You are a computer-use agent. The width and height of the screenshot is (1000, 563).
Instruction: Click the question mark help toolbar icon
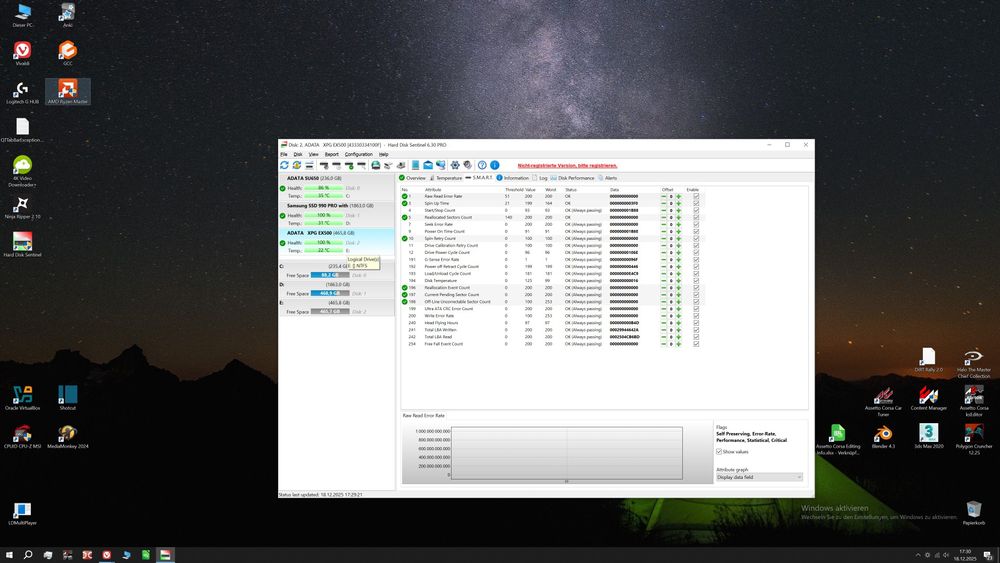pyautogui.click(x=482, y=165)
